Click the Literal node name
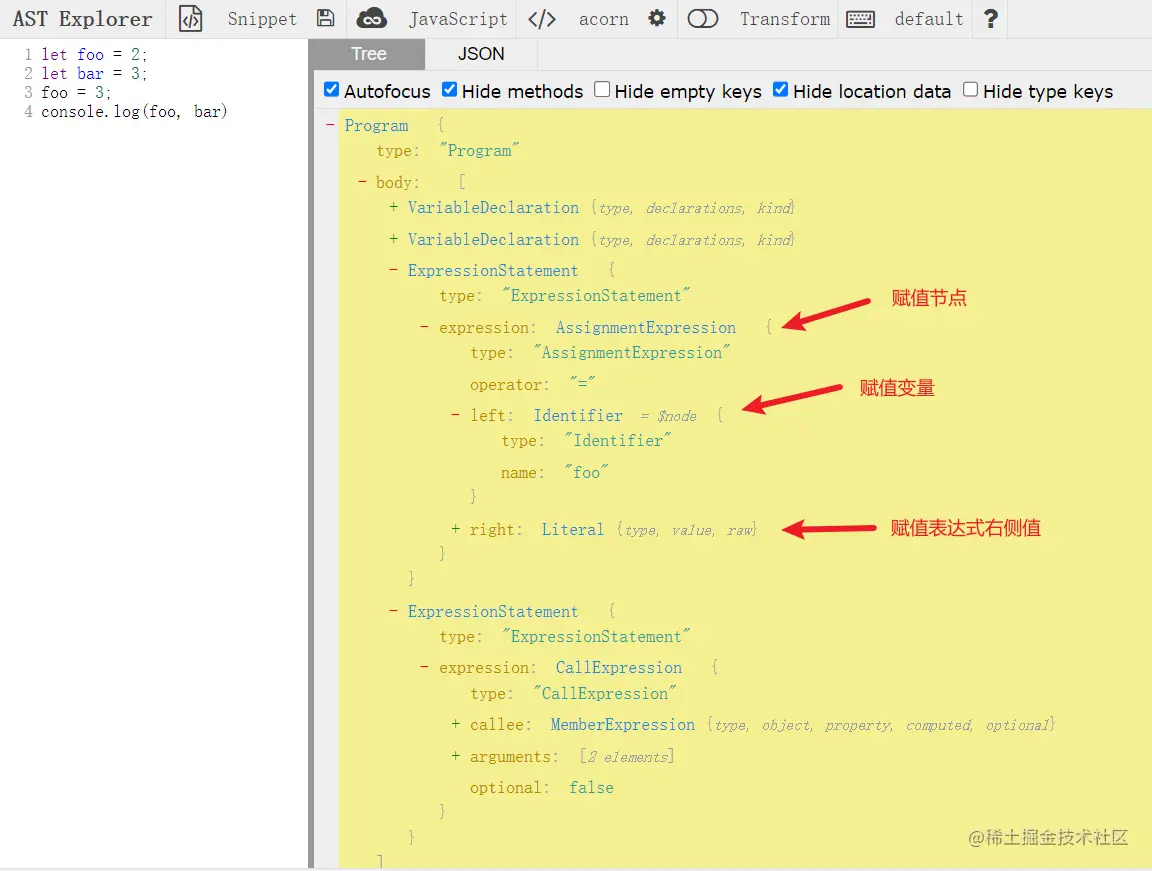 point(572,530)
